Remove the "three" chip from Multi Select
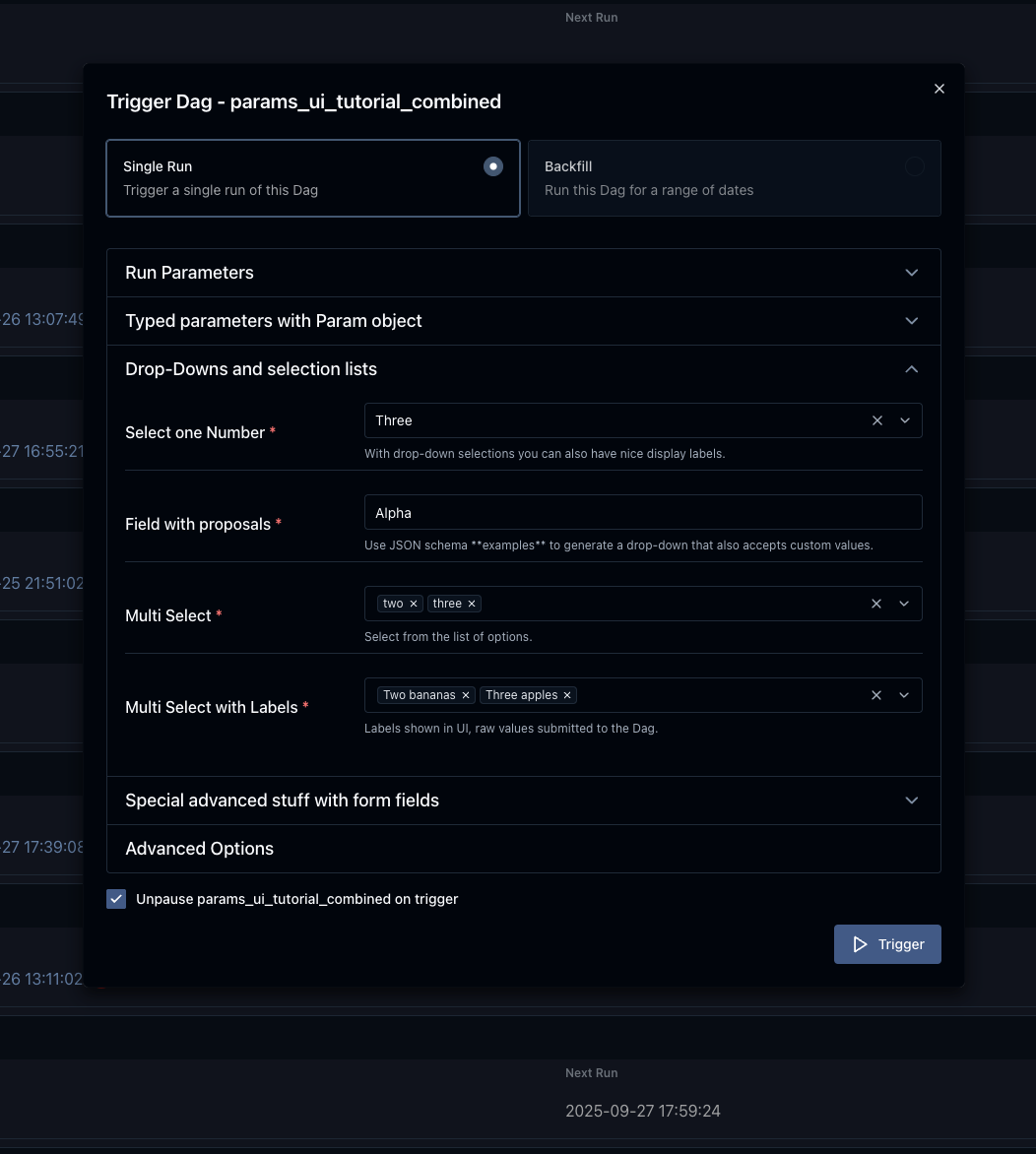This screenshot has height=1154, width=1036. pos(472,603)
